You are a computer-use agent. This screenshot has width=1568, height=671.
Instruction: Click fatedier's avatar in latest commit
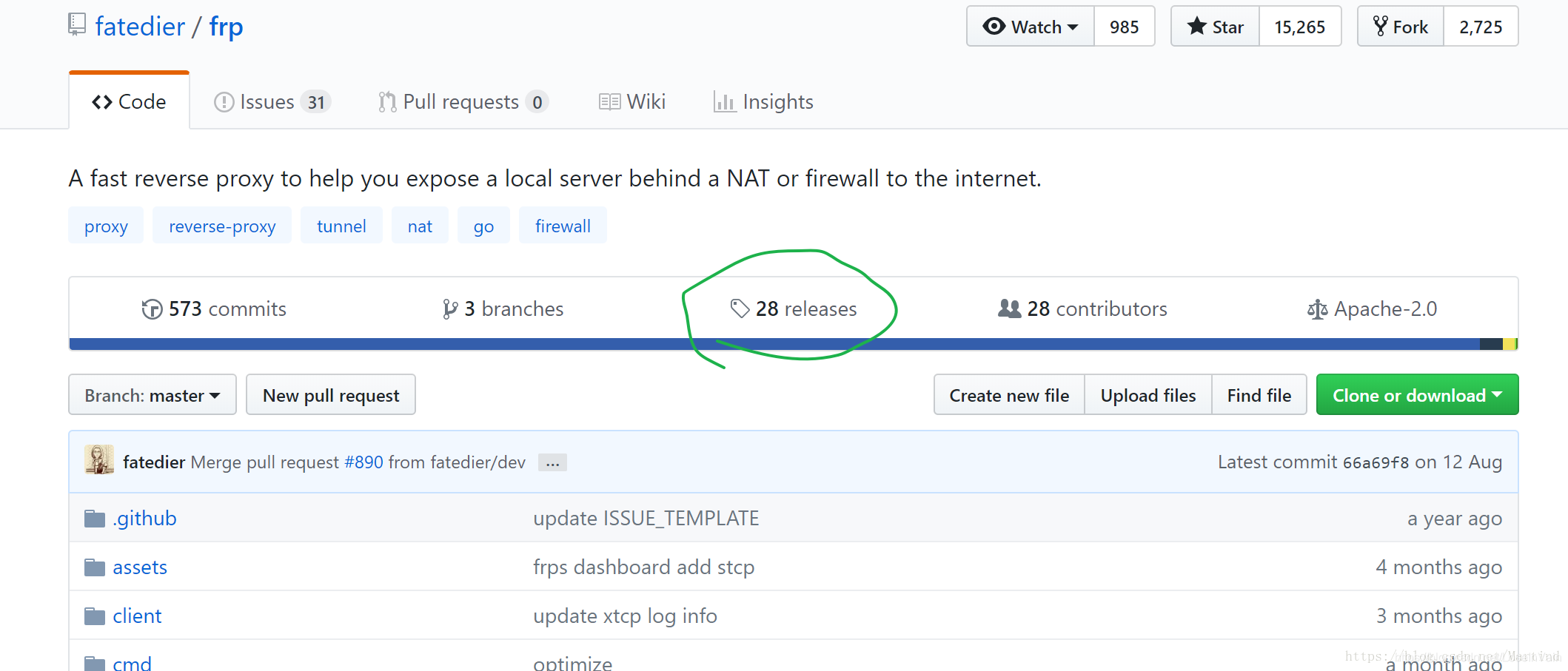pos(99,460)
